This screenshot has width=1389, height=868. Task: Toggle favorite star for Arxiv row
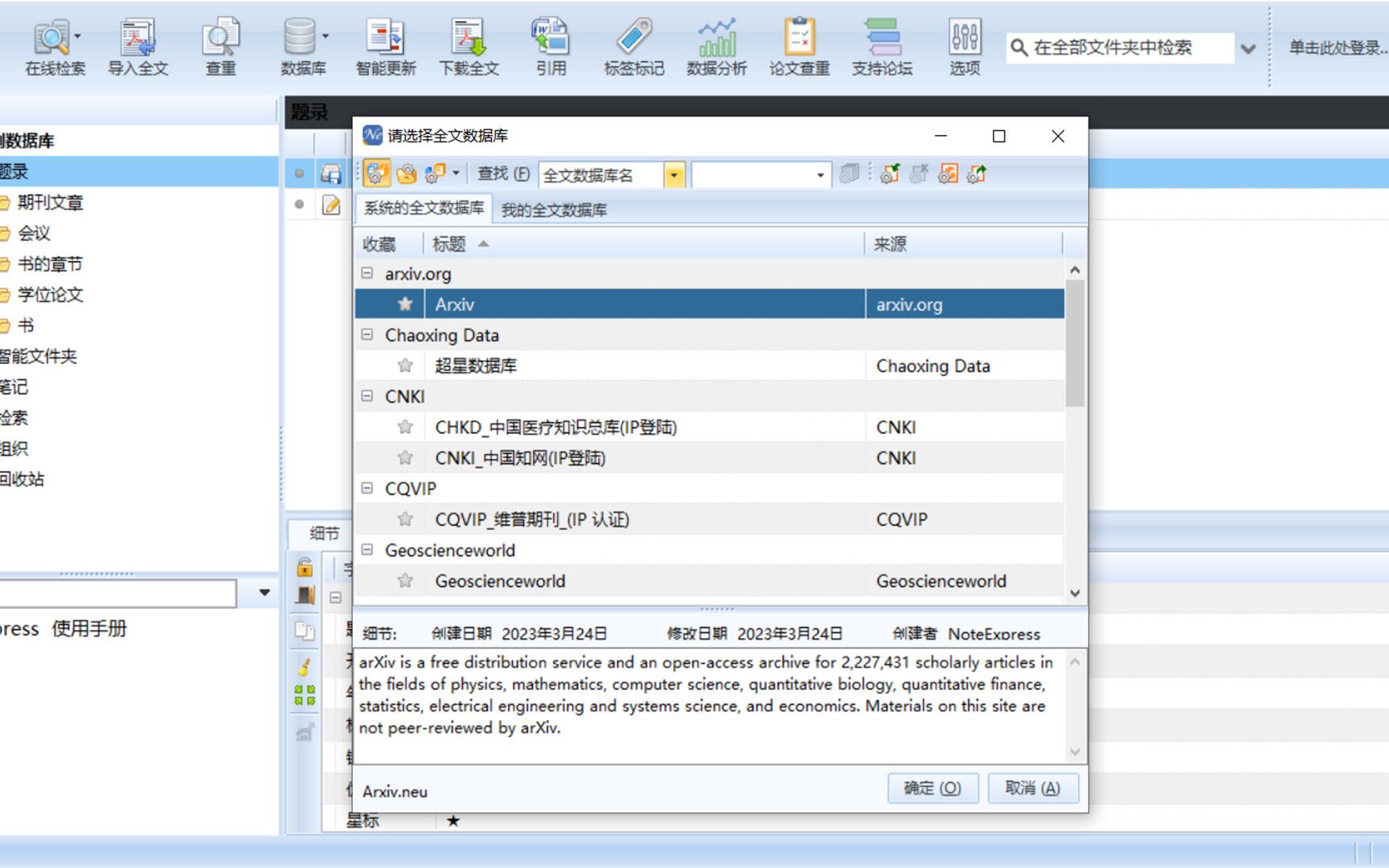point(405,304)
